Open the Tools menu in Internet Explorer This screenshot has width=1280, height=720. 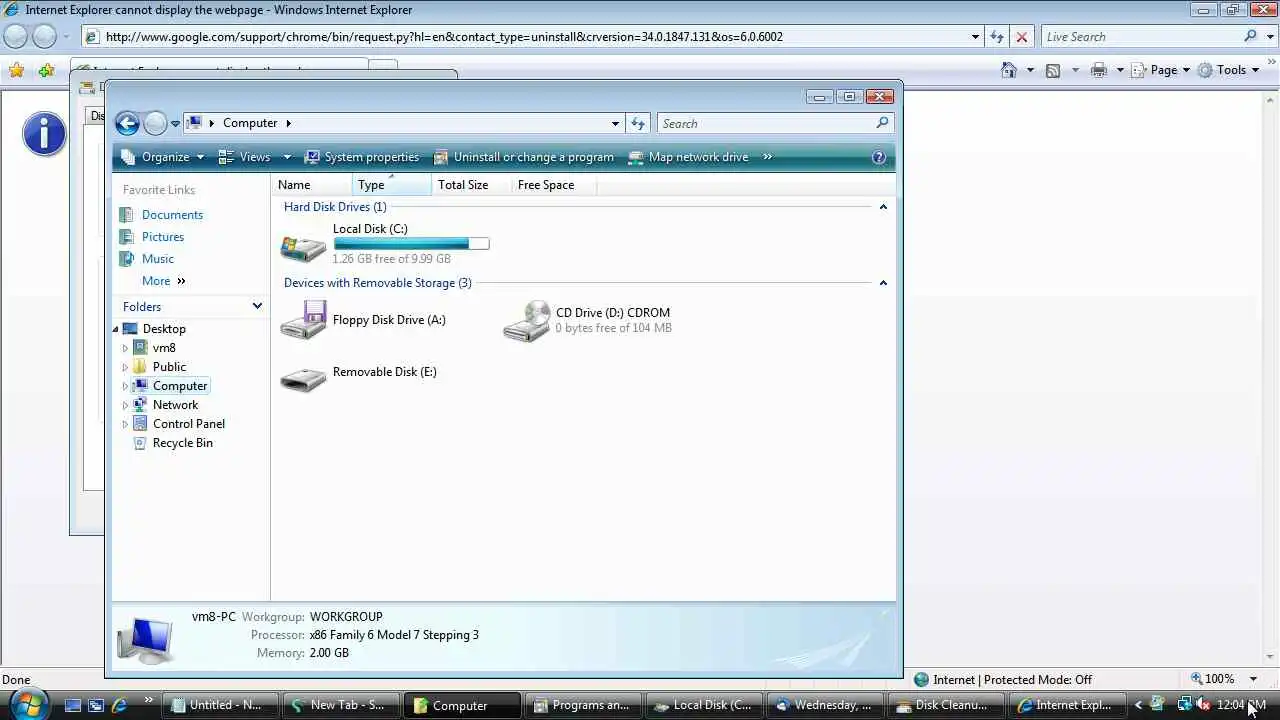1228,70
